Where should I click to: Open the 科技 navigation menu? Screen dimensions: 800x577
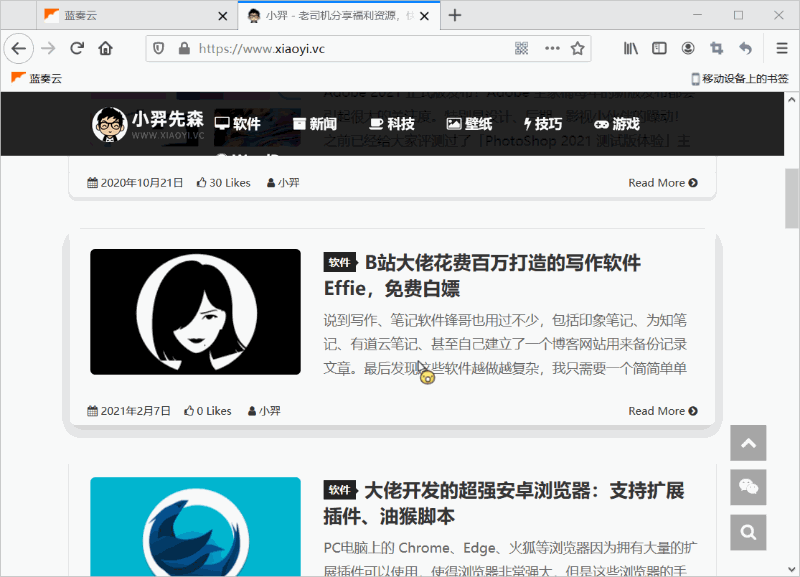click(x=392, y=123)
